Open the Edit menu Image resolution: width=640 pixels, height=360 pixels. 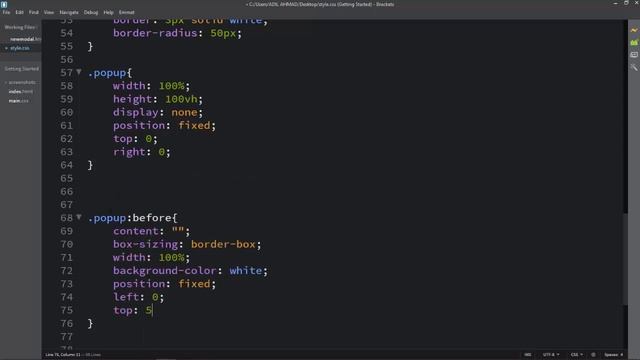(19, 12)
